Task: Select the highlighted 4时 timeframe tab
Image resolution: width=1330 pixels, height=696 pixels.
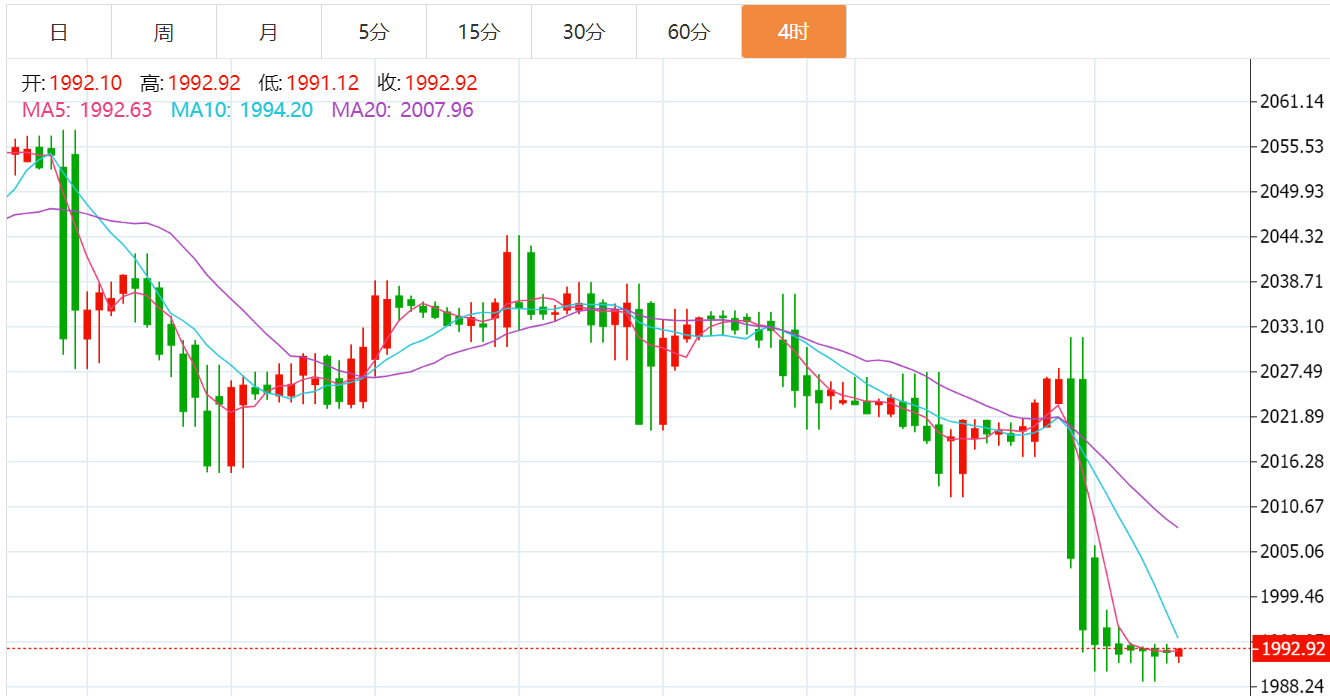Action: point(794,32)
